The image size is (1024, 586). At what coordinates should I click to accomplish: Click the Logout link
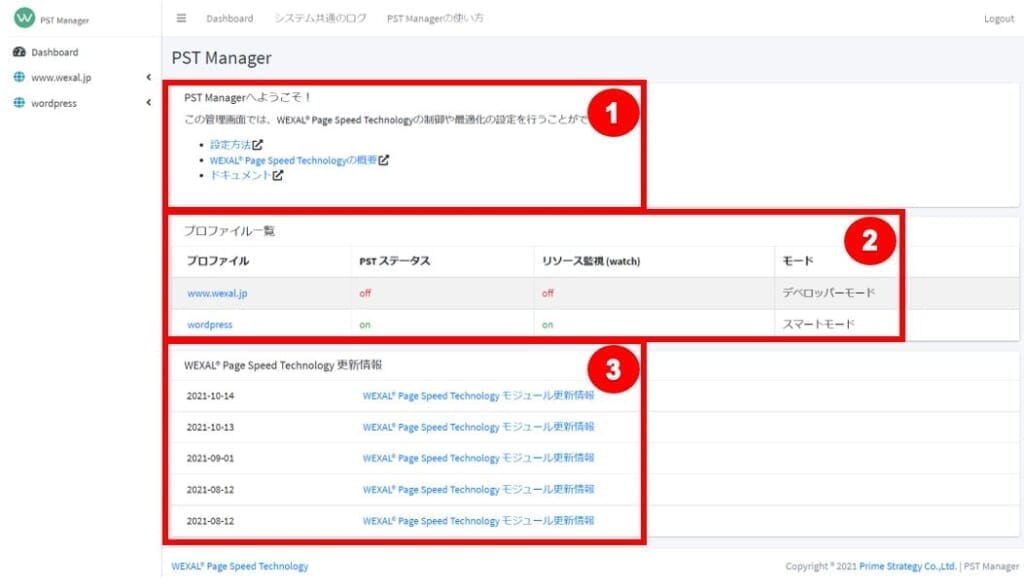pyautogui.click(x=999, y=18)
